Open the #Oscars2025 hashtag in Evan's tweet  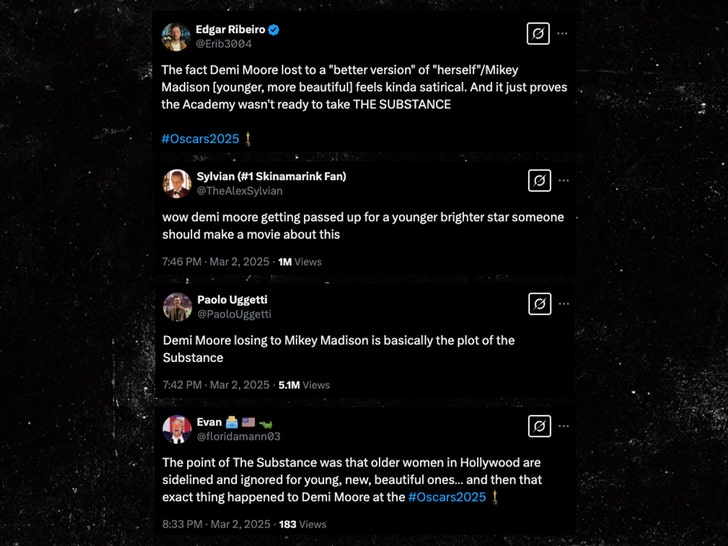click(x=447, y=497)
